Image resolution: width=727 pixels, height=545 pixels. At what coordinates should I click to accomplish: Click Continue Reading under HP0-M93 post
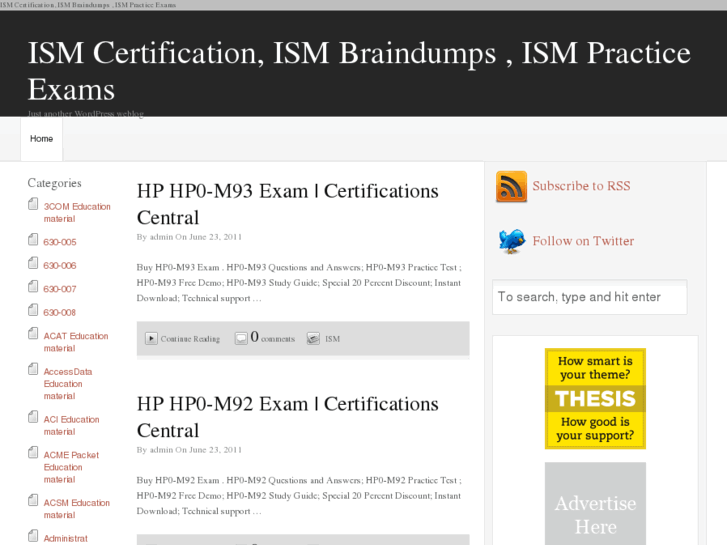click(x=190, y=339)
